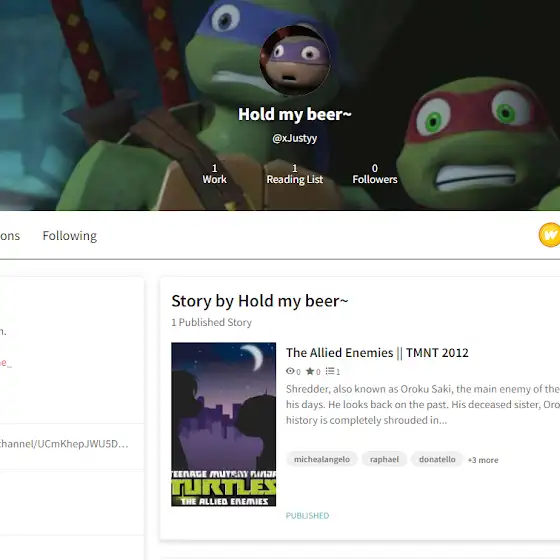Click the PUBLISHED status label
This screenshot has height=560, width=560.
tap(308, 516)
